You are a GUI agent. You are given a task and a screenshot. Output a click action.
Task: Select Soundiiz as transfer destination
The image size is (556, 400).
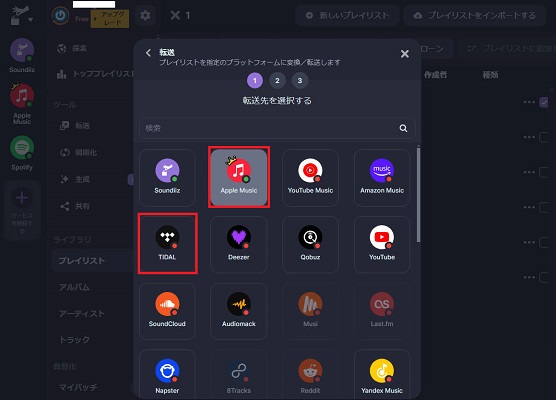point(167,177)
